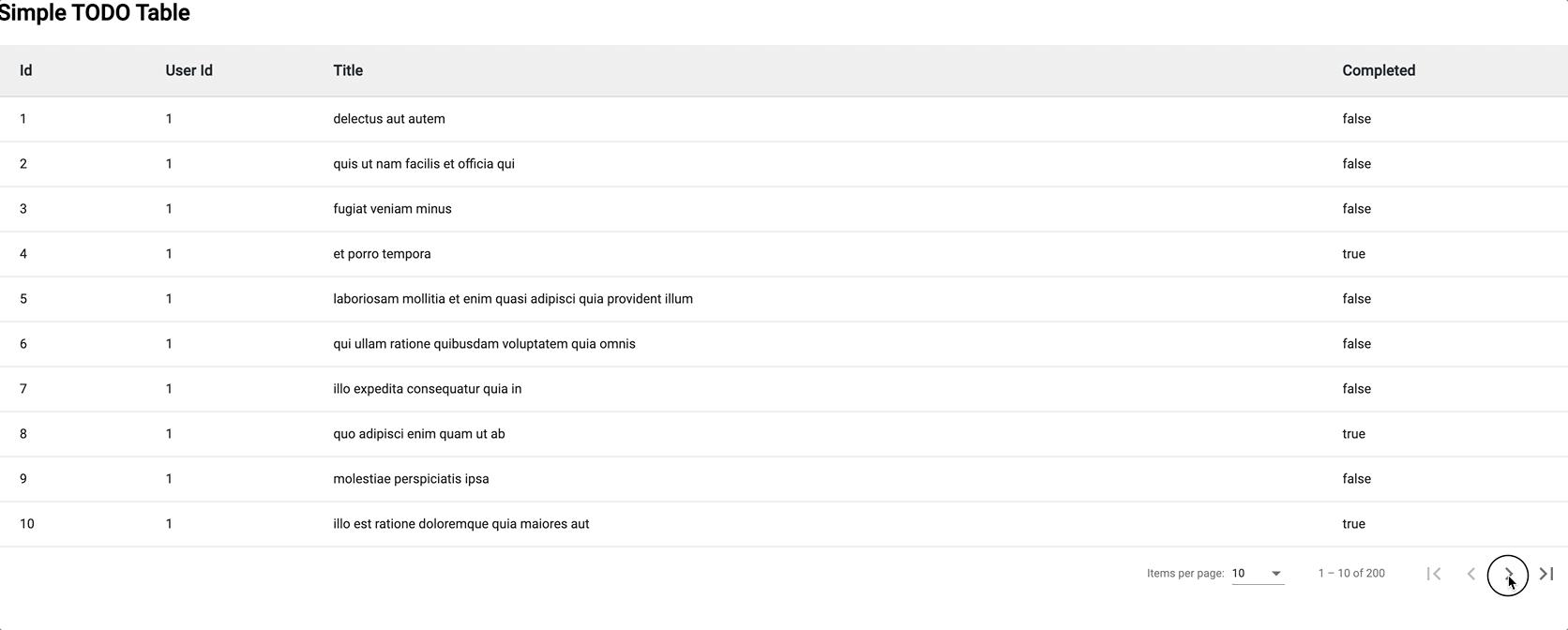Select the 'molestiae perspiciatis ipsa' todo row

(x=411, y=478)
